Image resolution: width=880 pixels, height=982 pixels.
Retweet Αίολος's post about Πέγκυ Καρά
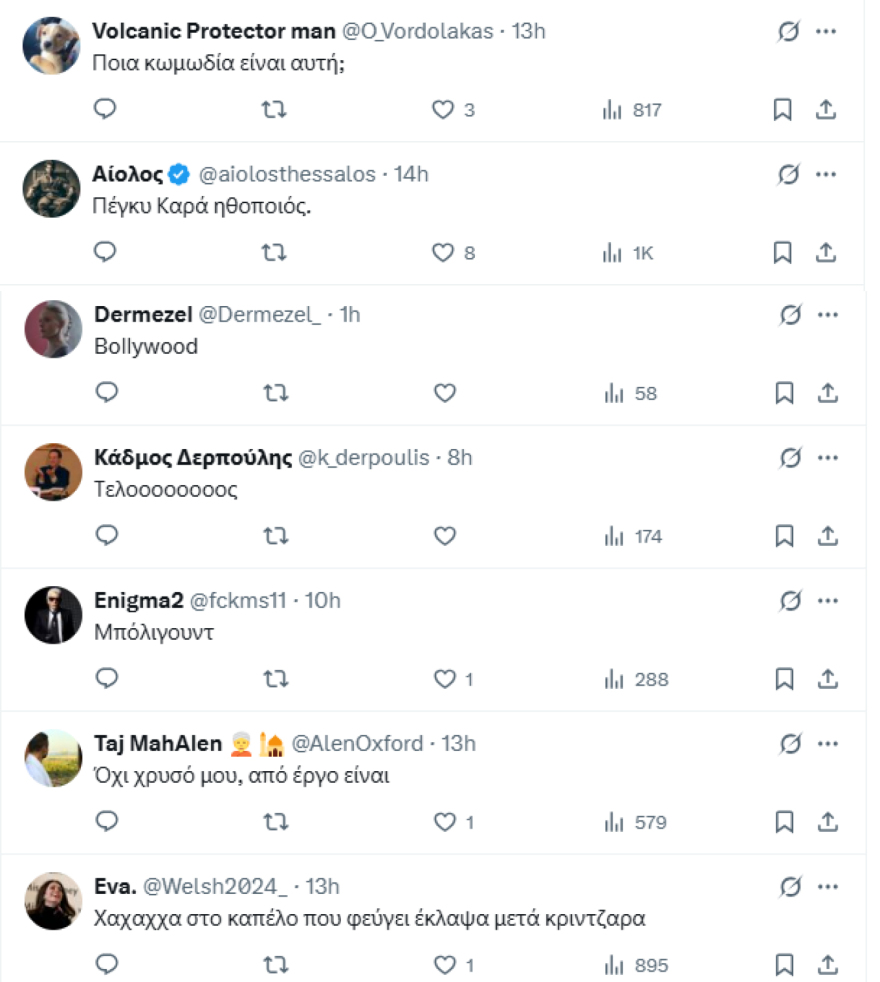point(273,252)
